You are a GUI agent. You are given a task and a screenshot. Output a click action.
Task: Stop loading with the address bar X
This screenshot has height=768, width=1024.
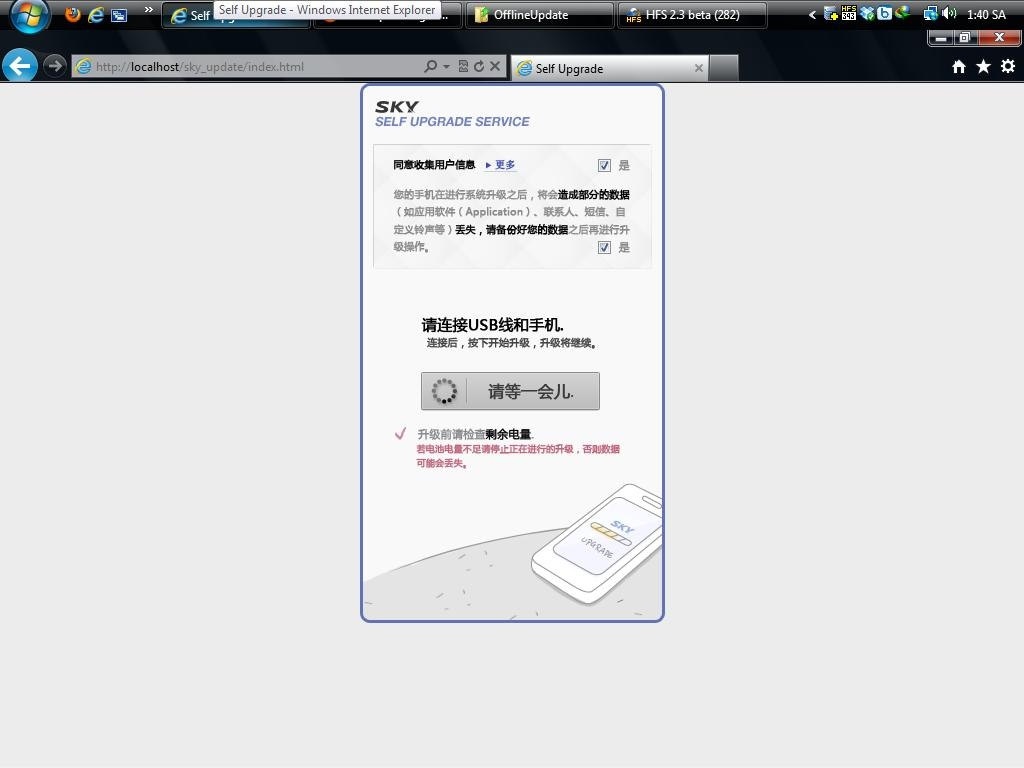[495, 67]
